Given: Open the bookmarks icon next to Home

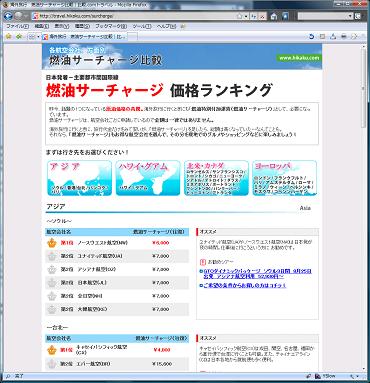Looking at the screenshot, I should pos(286,16).
